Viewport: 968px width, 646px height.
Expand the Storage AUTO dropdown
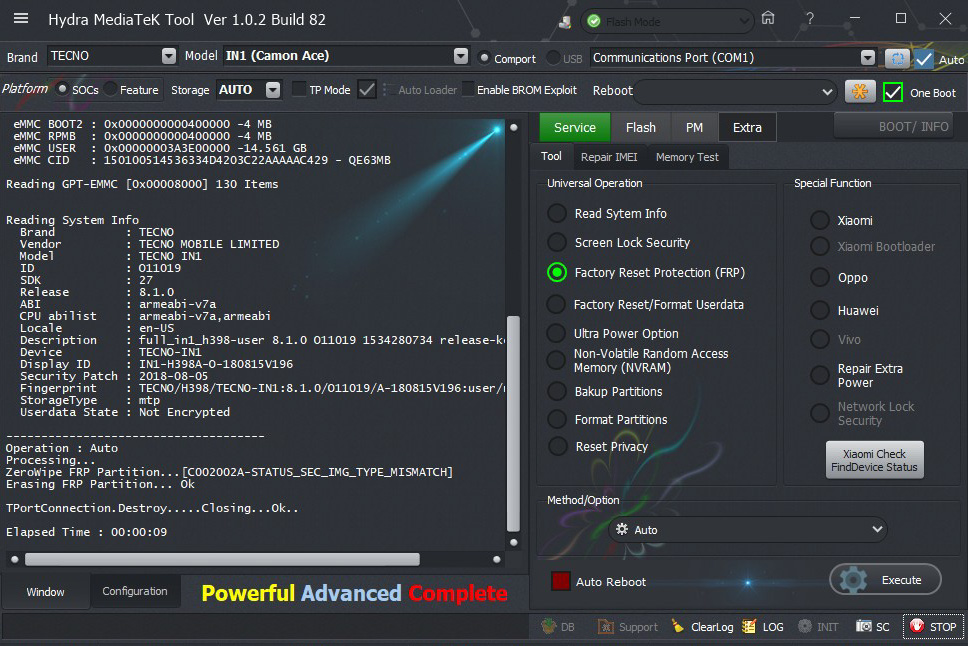click(273, 90)
